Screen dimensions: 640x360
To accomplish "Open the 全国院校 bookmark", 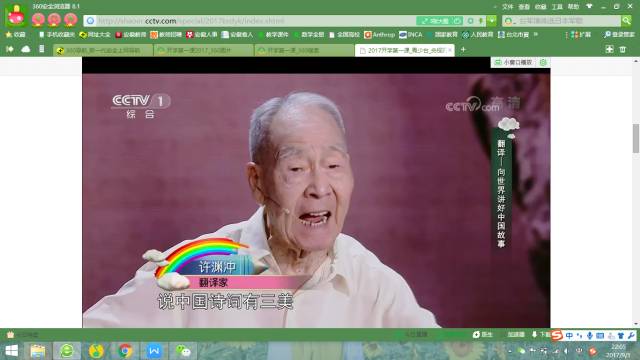I will [344, 35].
